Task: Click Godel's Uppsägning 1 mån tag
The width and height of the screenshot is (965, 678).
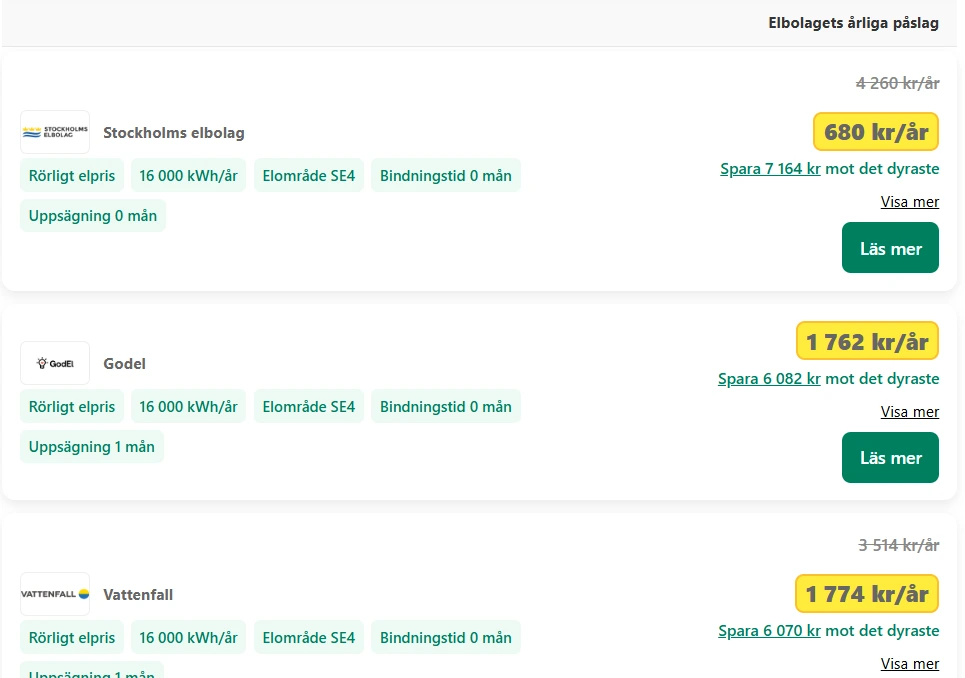Action: (92, 447)
